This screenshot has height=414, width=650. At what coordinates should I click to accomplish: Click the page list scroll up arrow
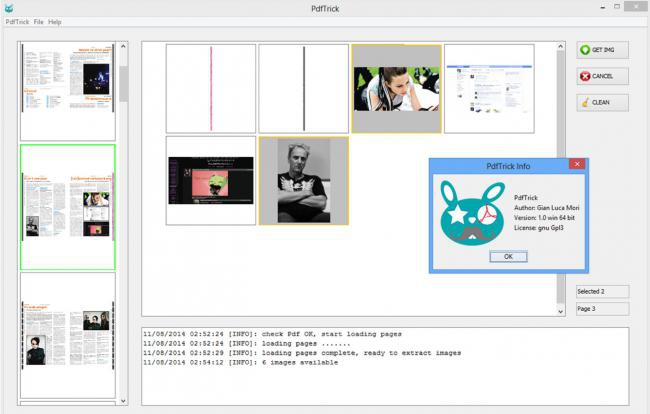click(123, 46)
